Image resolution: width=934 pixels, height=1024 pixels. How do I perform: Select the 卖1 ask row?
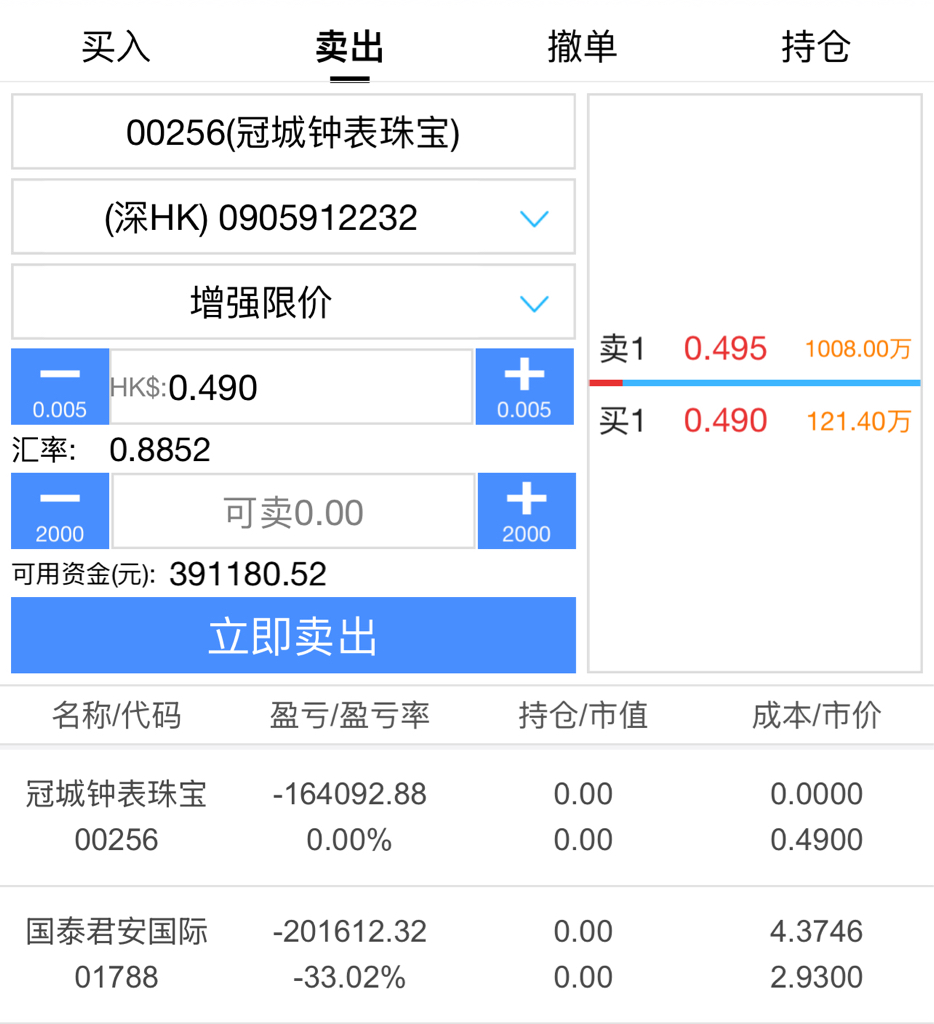pos(755,349)
